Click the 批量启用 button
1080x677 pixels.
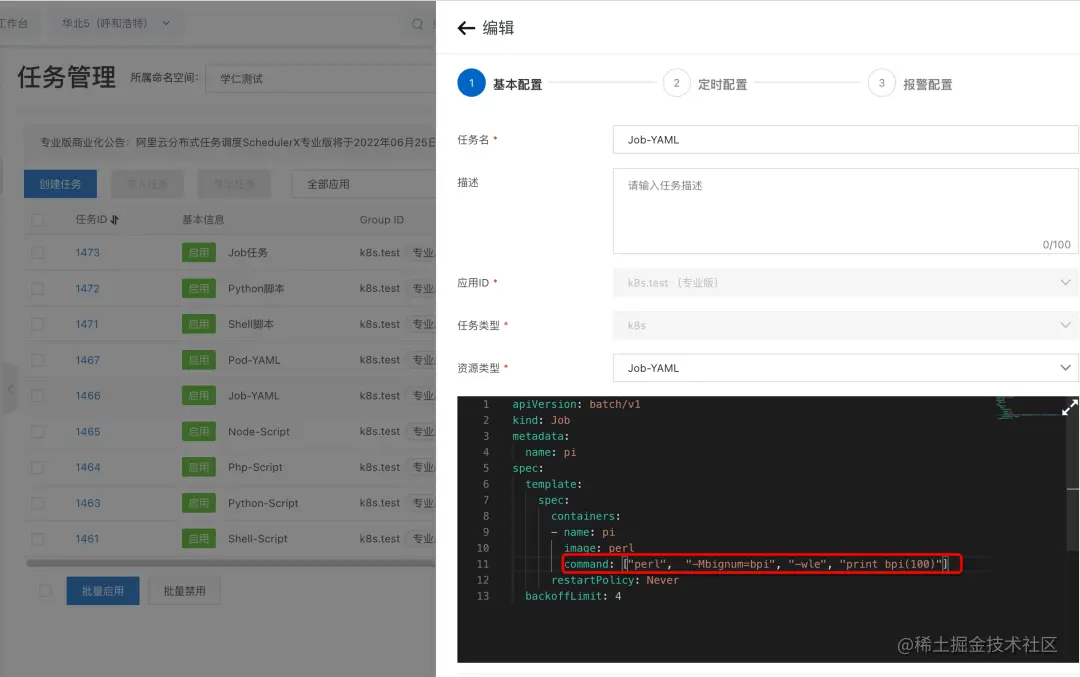point(103,591)
